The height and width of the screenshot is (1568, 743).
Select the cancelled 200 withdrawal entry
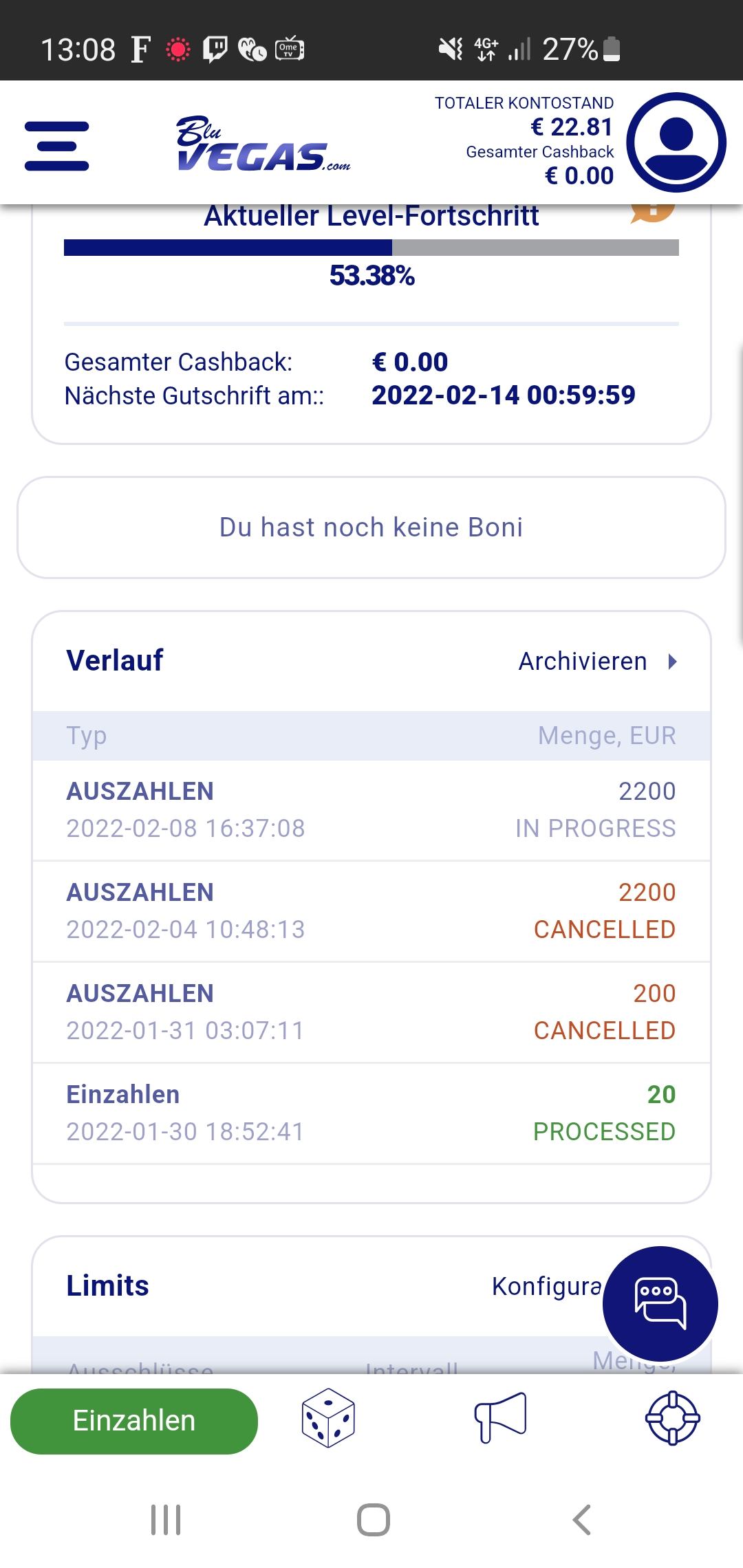tap(371, 1012)
